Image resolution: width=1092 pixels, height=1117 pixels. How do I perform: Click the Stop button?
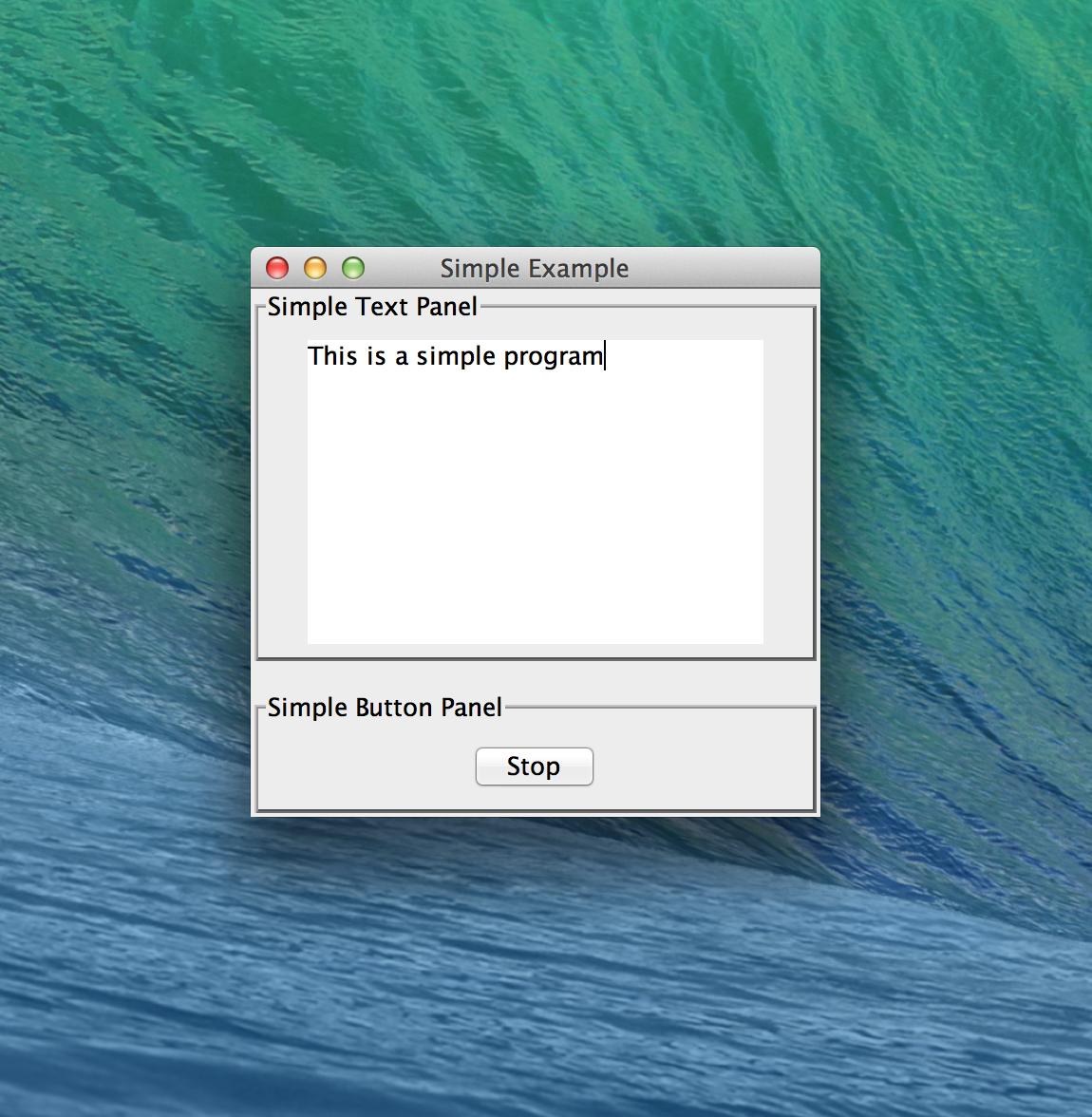(x=535, y=767)
